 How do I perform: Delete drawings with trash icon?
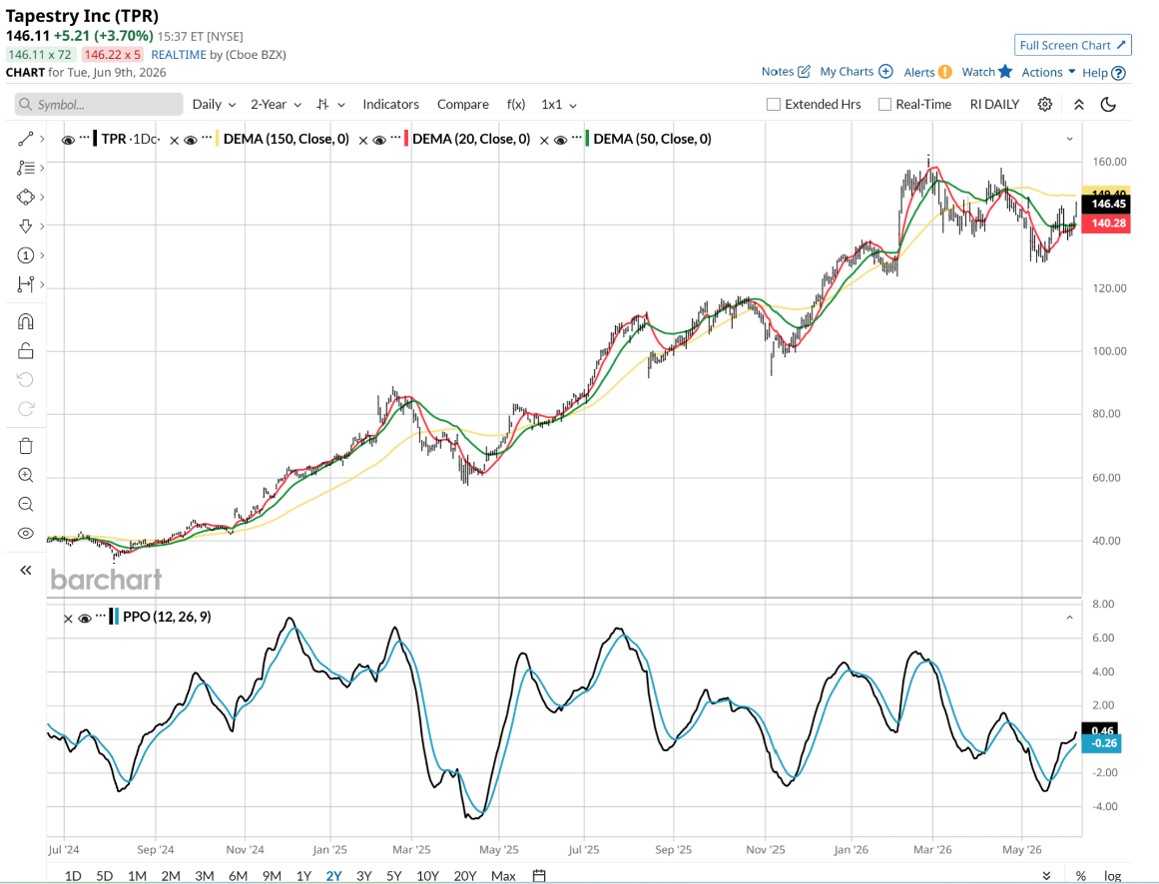click(x=25, y=446)
